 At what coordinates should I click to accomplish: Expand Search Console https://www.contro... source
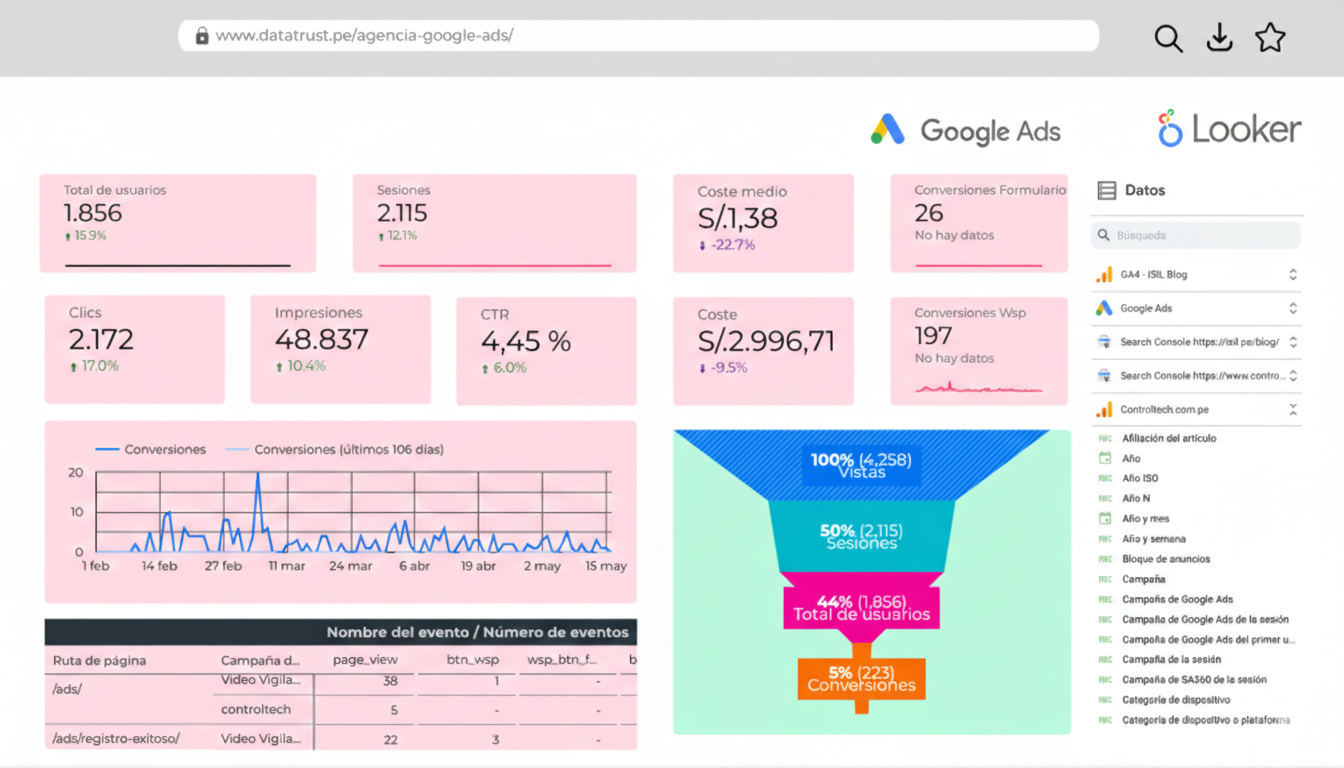[x=1293, y=376]
